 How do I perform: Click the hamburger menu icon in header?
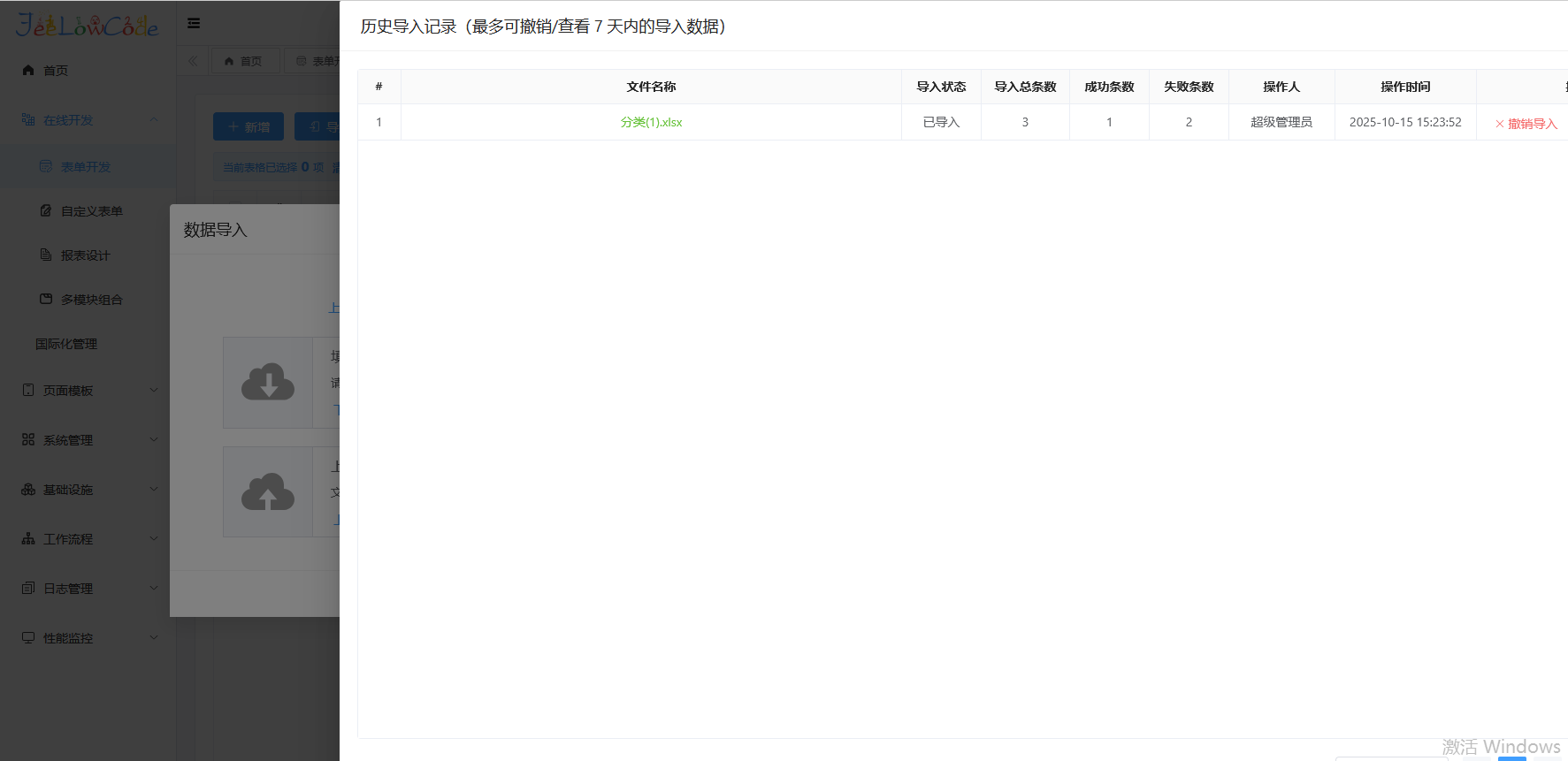point(194,23)
